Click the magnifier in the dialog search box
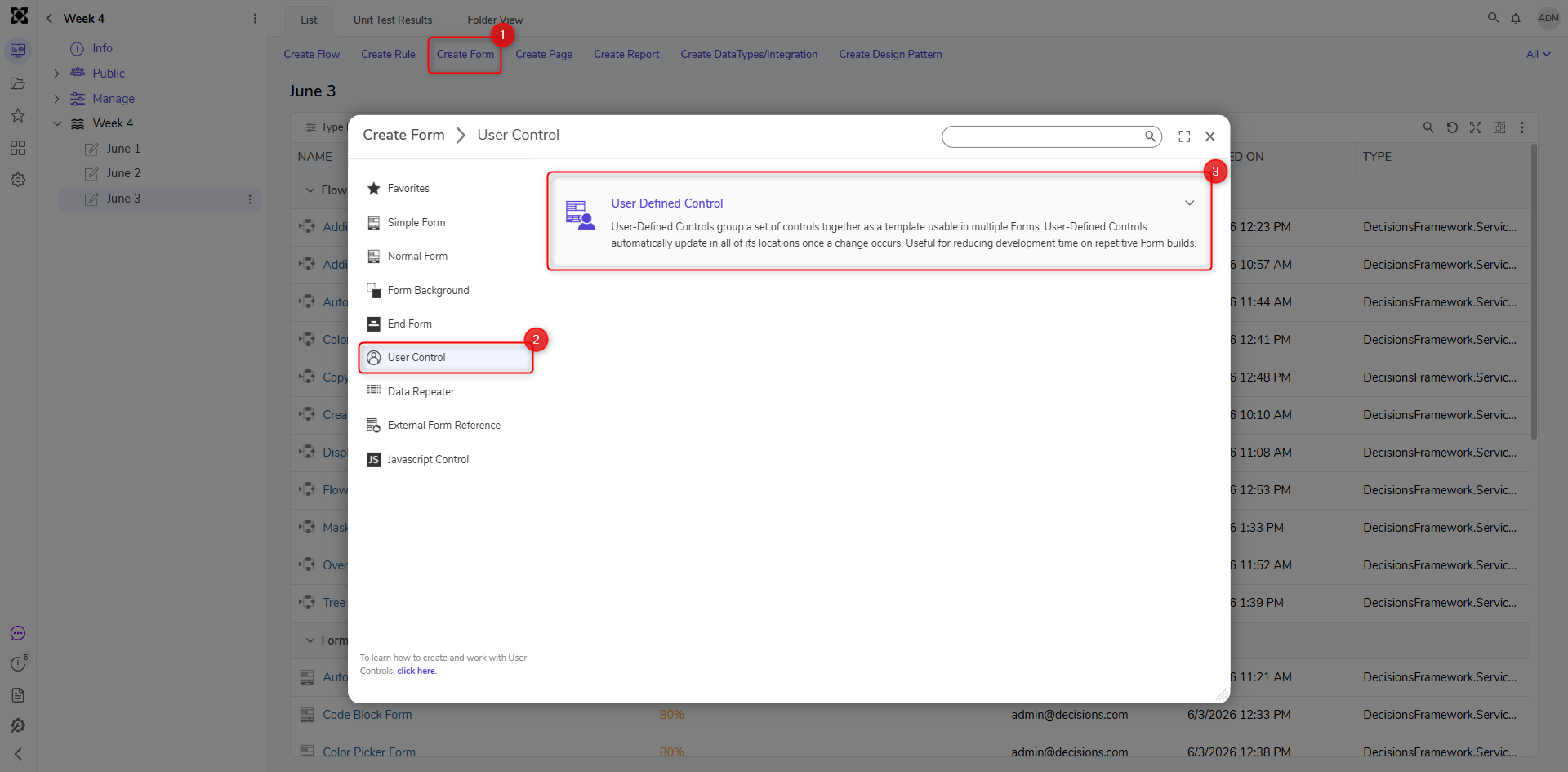This screenshot has height=772, width=1568. (1150, 136)
